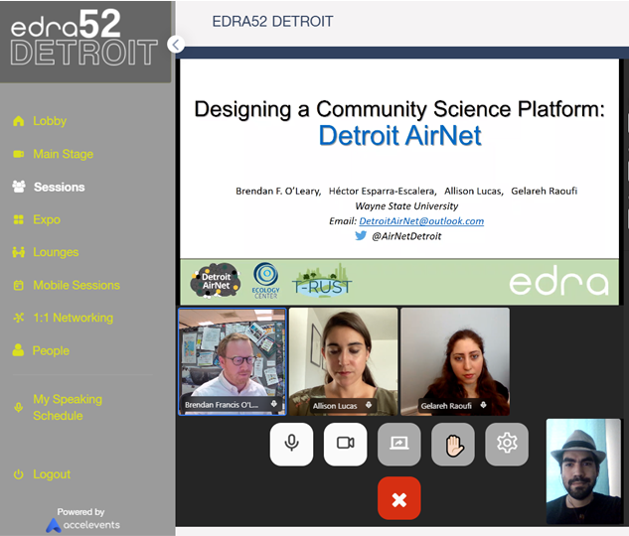This screenshot has height=536, width=629.
Task: Click the My Speaking Schedule microphone icon
Action: [x=18, y=408]
